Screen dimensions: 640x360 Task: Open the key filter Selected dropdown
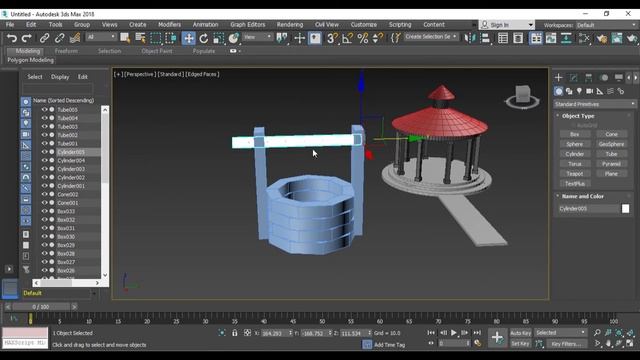(x=560, y=333)
